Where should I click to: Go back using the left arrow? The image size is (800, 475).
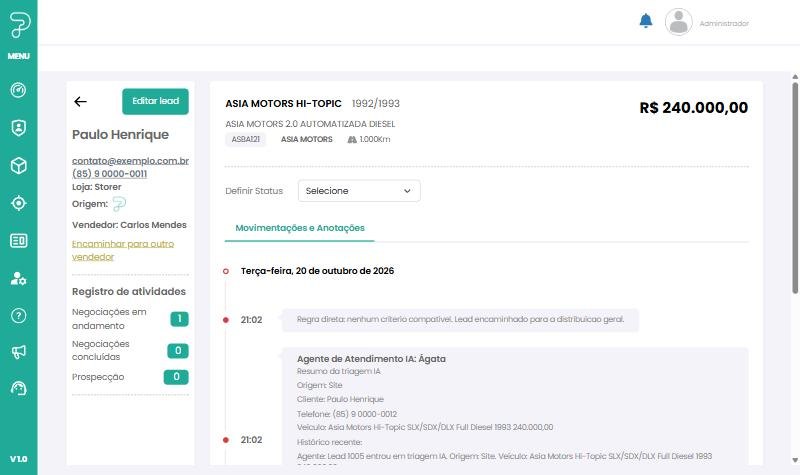coord(80,102)
